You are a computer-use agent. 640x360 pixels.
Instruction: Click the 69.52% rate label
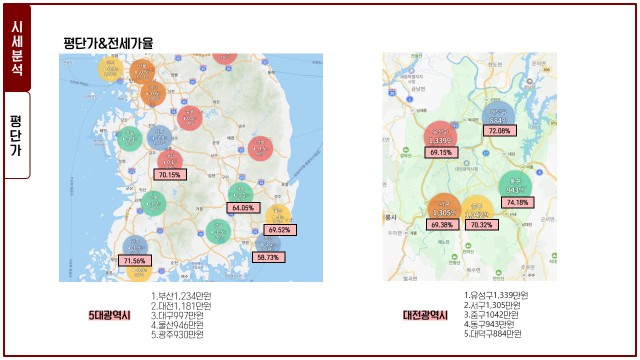[x=280, y=230]
